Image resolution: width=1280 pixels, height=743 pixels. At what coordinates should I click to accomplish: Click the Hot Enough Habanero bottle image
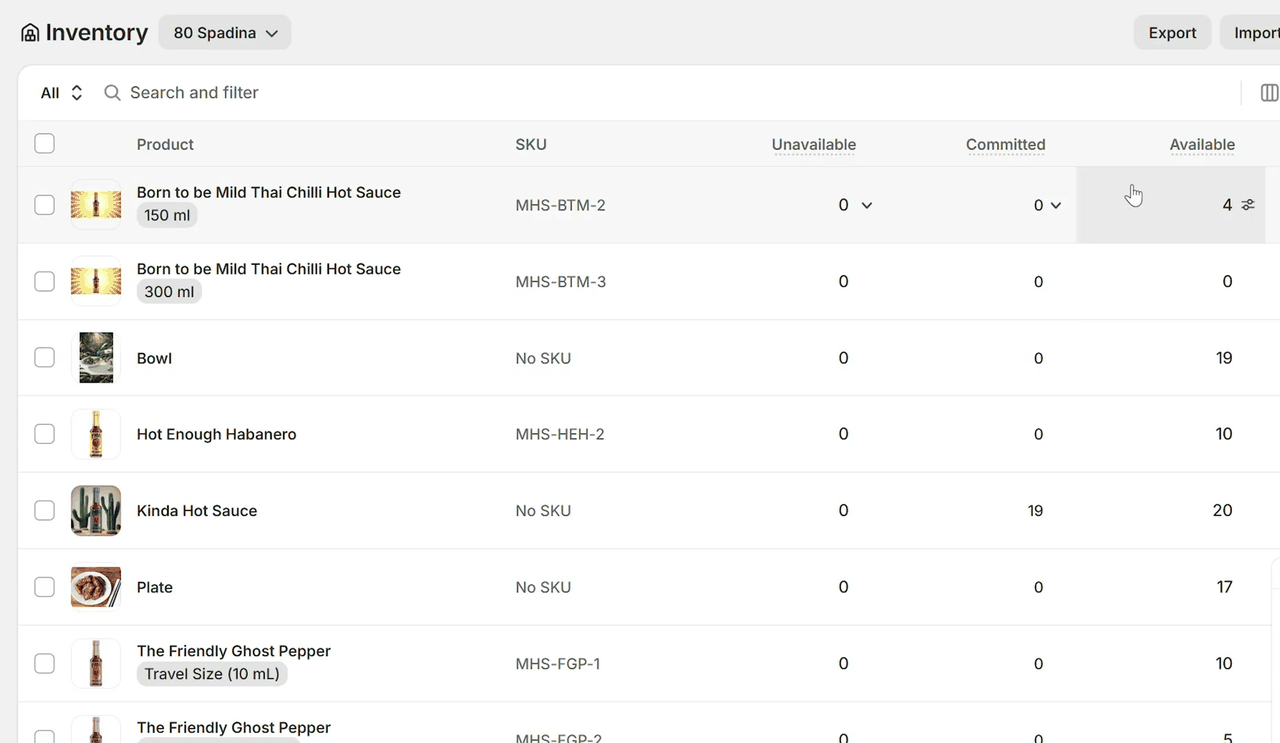pyautogui.click(x=96, y=434)
